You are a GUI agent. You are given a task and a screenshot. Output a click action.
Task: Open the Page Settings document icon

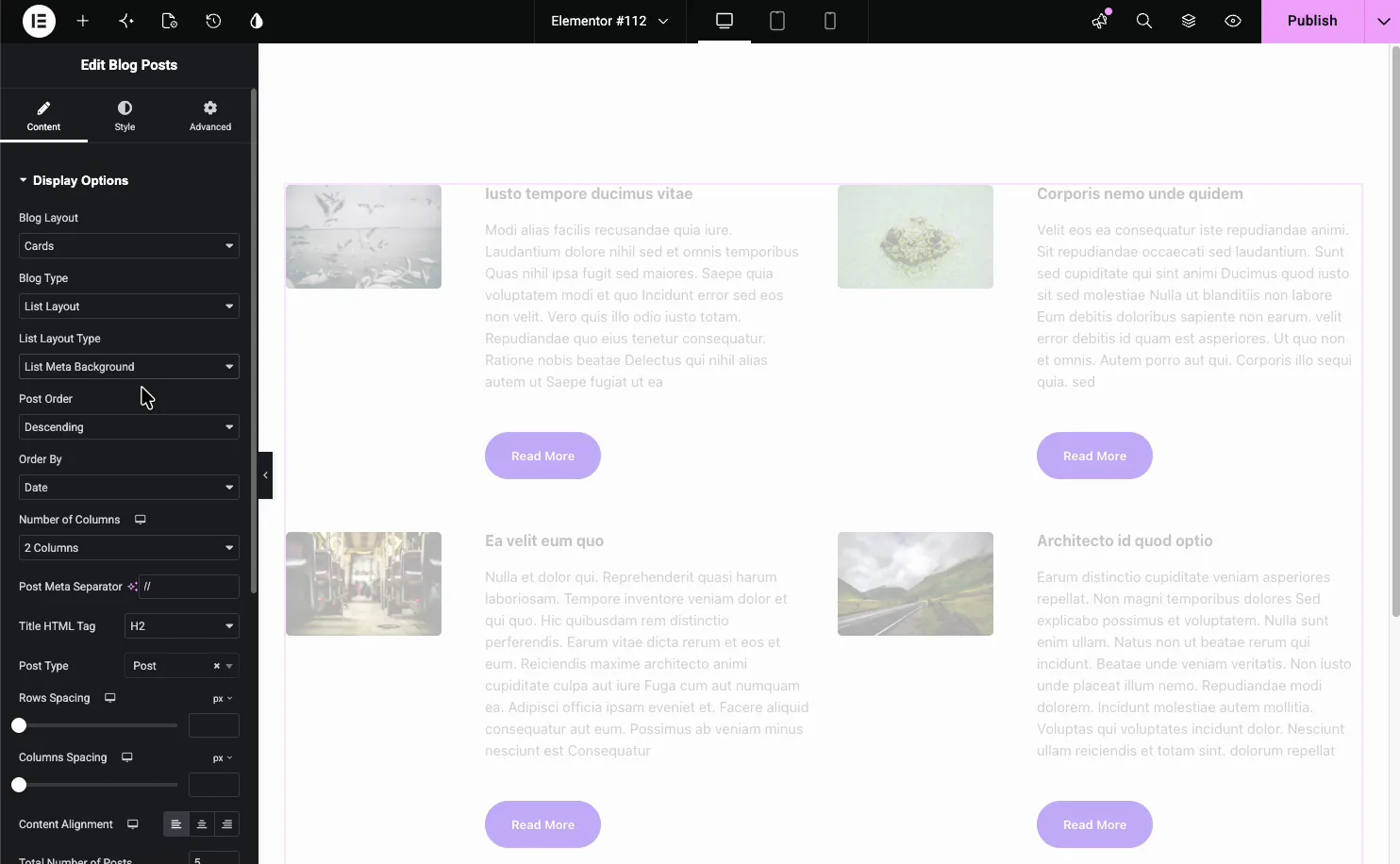pos(170,21)
